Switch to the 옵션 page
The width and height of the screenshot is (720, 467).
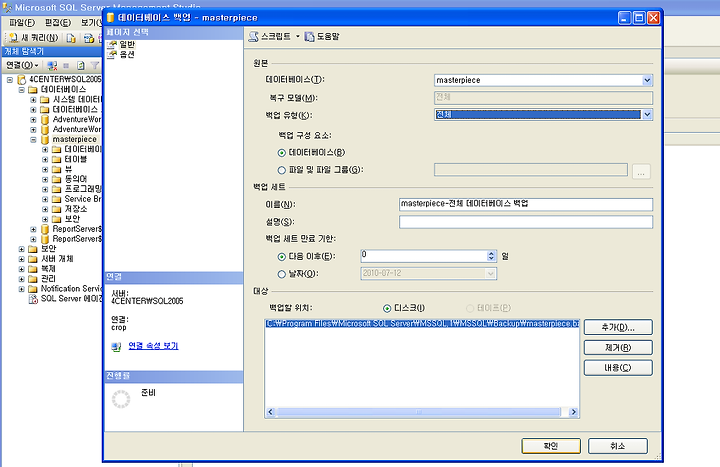tap(127, 54)
